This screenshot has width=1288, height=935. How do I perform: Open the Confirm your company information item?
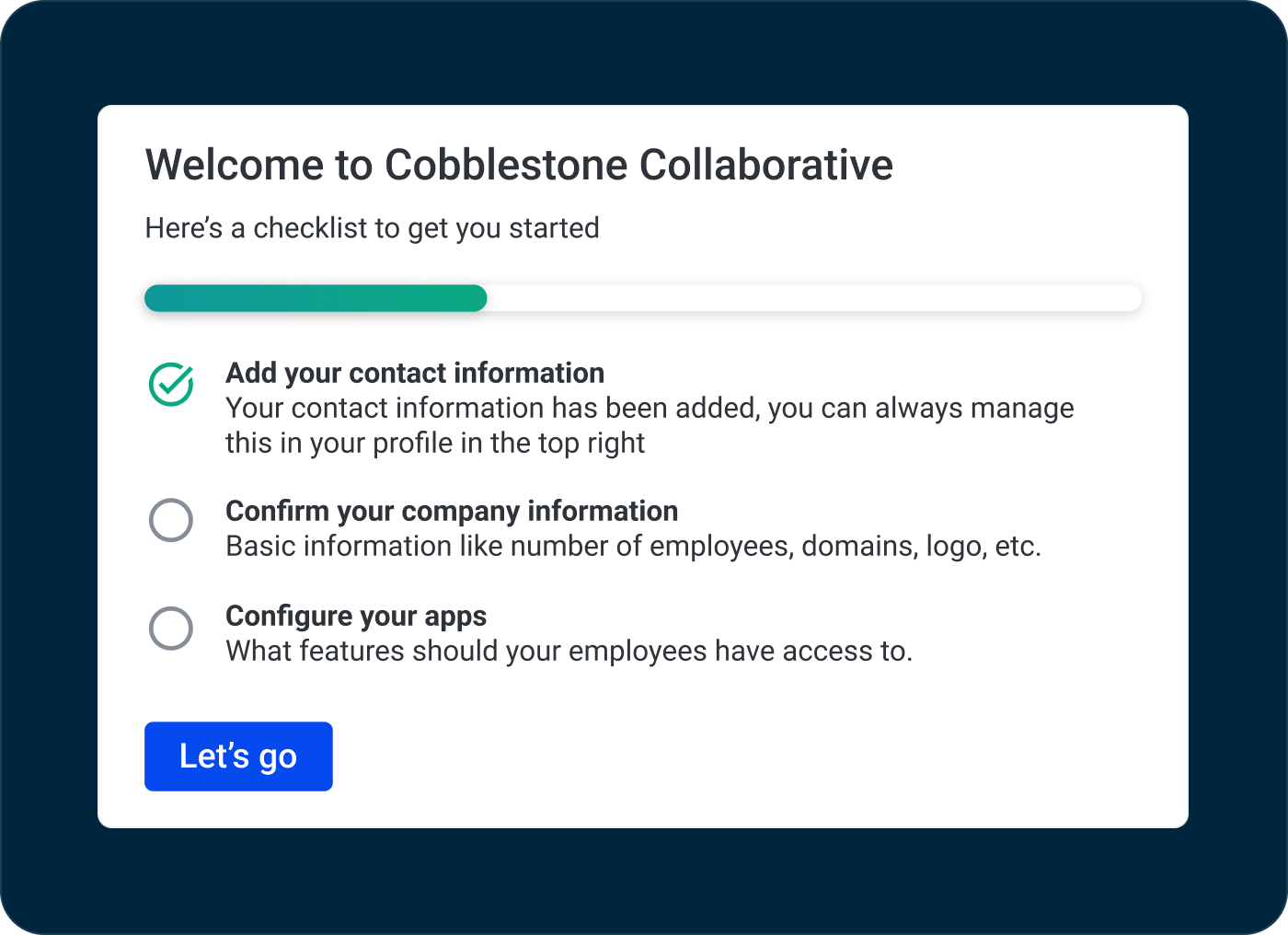pos(452,511)
